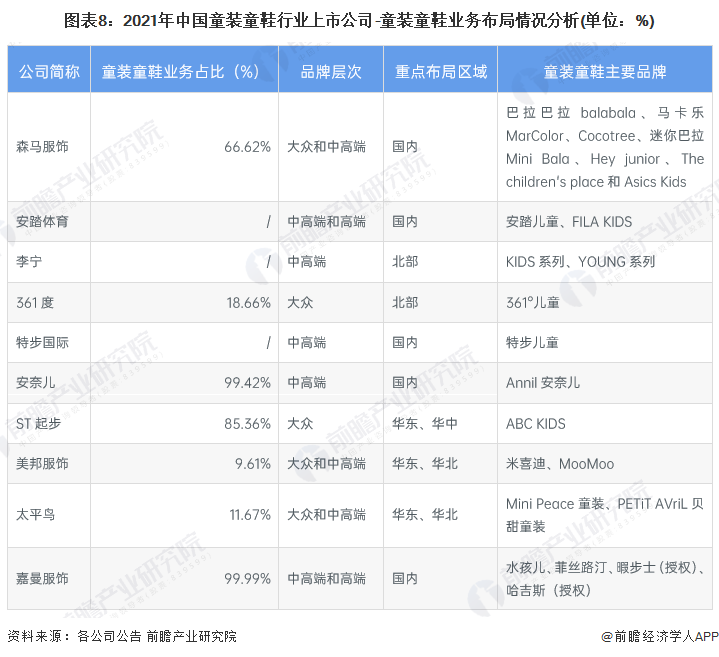The height and width of the screenshot is (657, 719).
Task: Click the 水孩儿、菲丝路汀 brand cell
Action: coord(605,579)
